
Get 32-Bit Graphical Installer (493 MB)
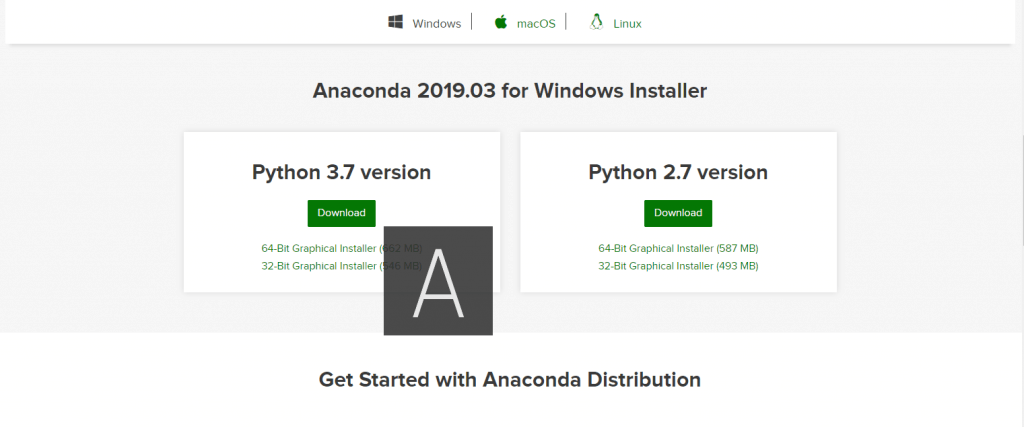[678, 266]
